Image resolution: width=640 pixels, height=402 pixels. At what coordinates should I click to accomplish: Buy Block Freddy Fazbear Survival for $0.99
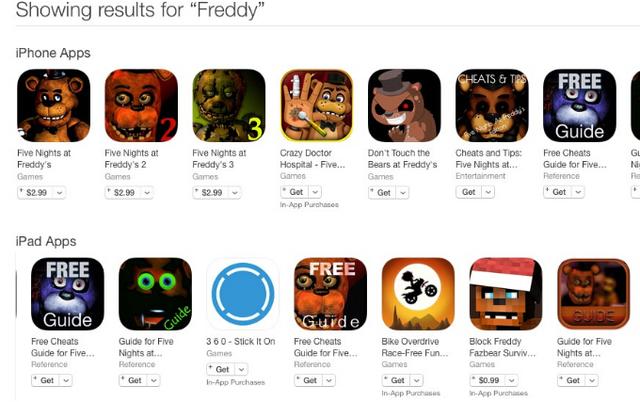pos(488,380)
